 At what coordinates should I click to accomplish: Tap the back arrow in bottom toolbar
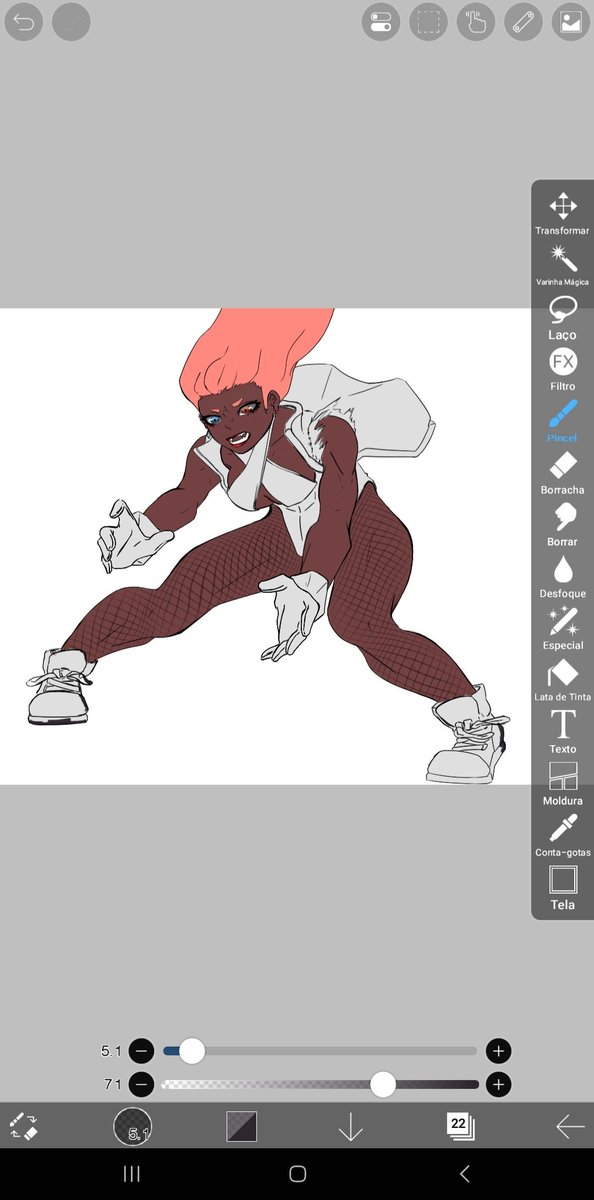pyautogui.click(x=570, y=1126)
